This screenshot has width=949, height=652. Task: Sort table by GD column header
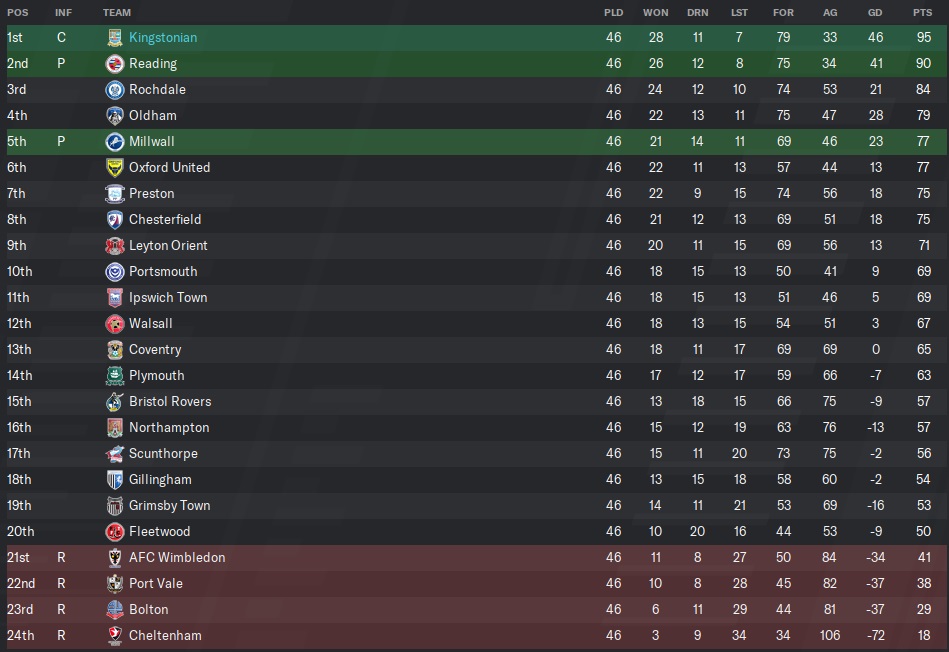pos(875,13)
